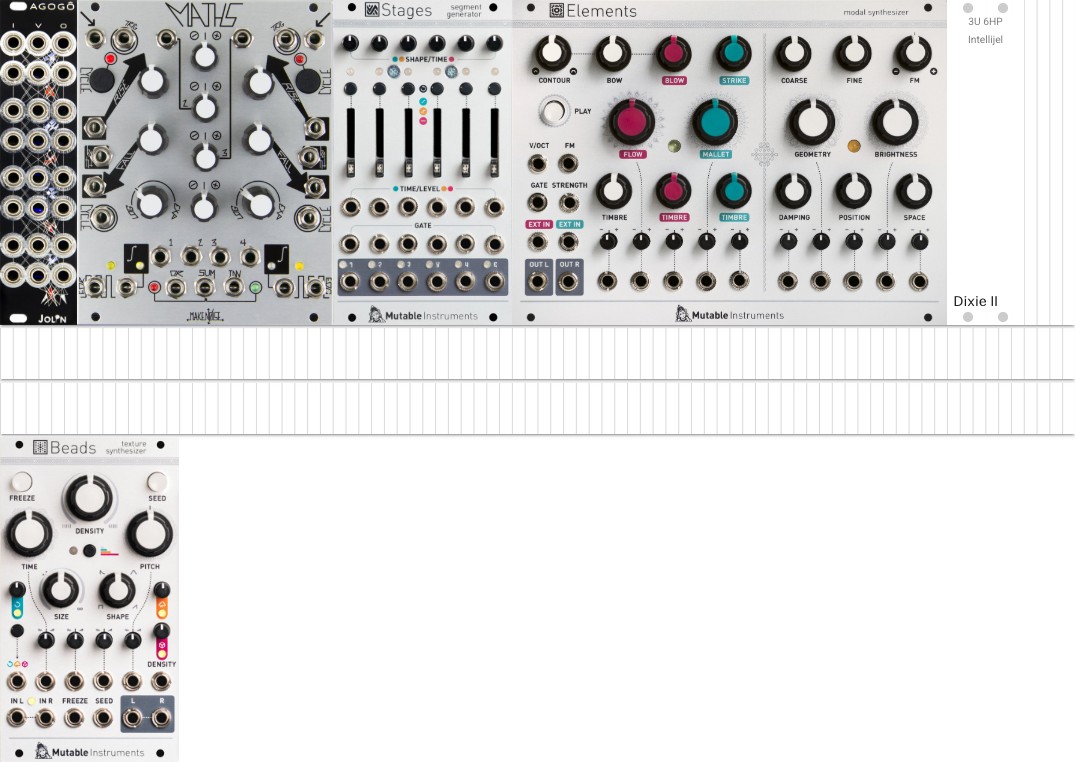
Task: Click the INV output jack on Maths
Action: (234, 287)
